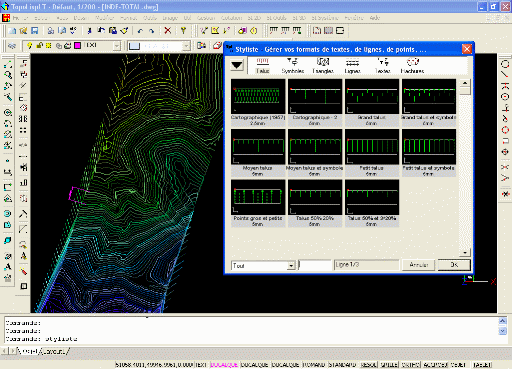This screenshot has height=369, width=512.
Task: Switch to the Lignes tab in Styliste
Action: tap(352, 66)
